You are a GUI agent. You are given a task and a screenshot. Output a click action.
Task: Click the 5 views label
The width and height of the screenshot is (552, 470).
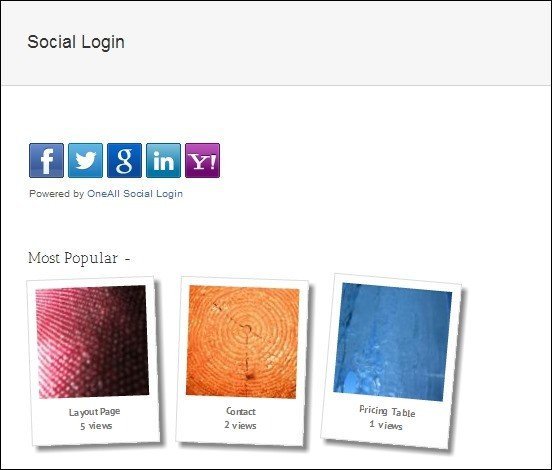point(96,426)
